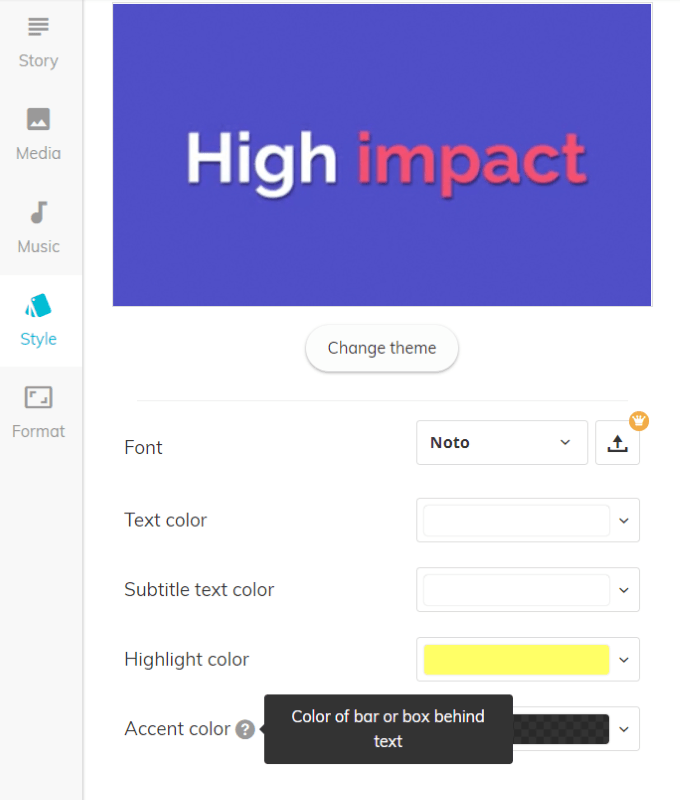Expand the Noto font dropdown
The image size is (680, 800).
501,443
